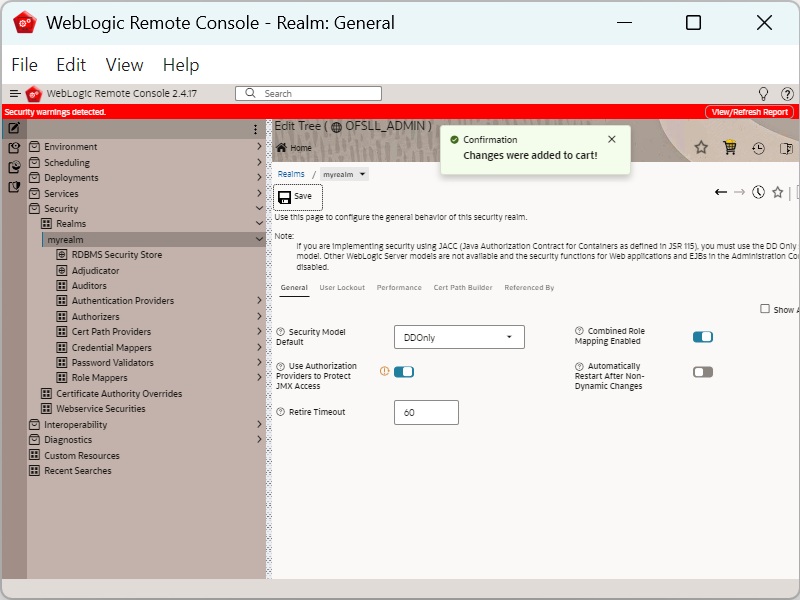The image size is (800, 600).
Task: Open page history clock icon near arrows
Action: click(x=758, y=192)
